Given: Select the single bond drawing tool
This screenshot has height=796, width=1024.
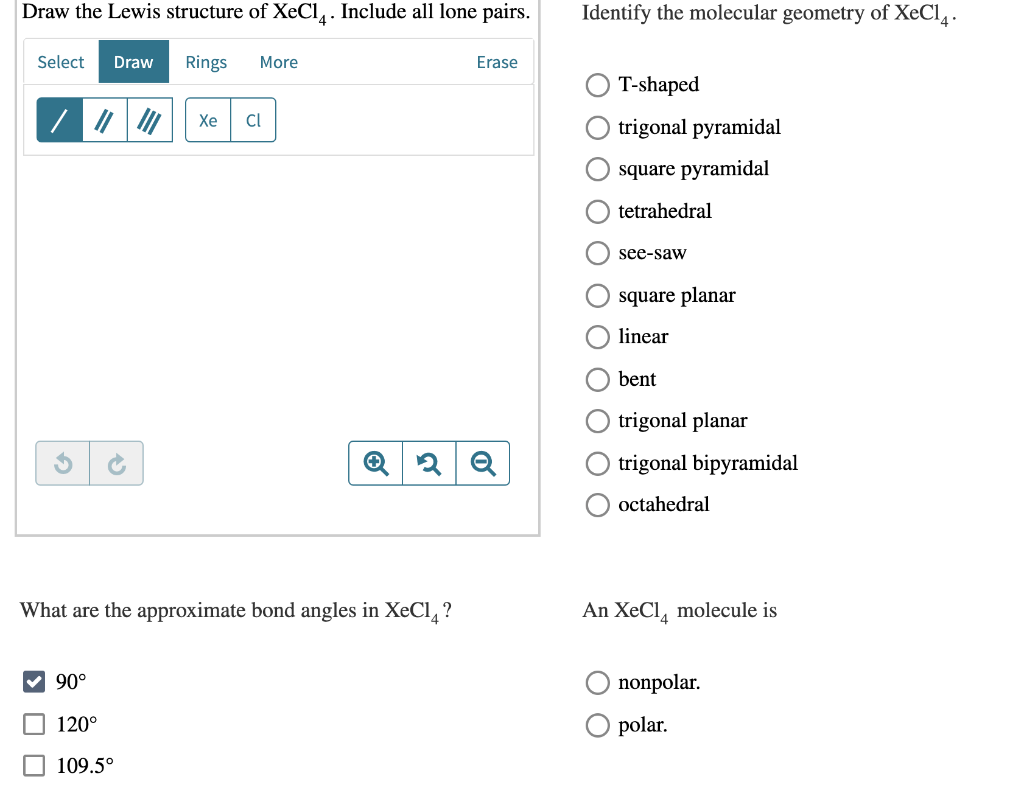Looking at the screenshot, I should pyautogui.click(x=57, y=120).
